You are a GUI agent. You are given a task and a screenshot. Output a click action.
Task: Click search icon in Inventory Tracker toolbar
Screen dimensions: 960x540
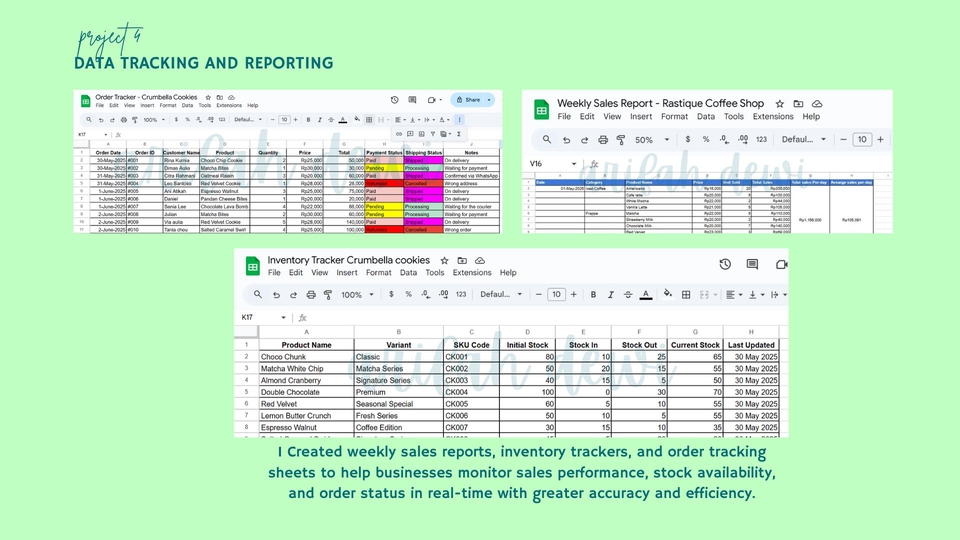point(258,294)
